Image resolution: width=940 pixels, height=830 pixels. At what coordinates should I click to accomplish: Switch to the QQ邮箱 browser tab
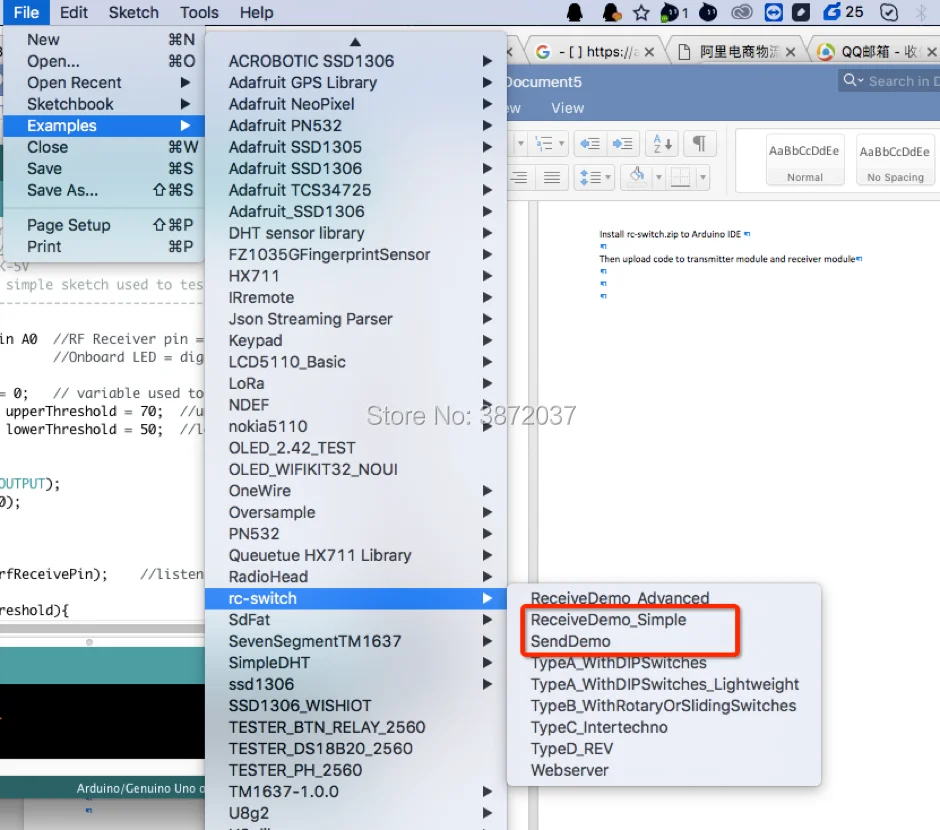click(873, 52)
